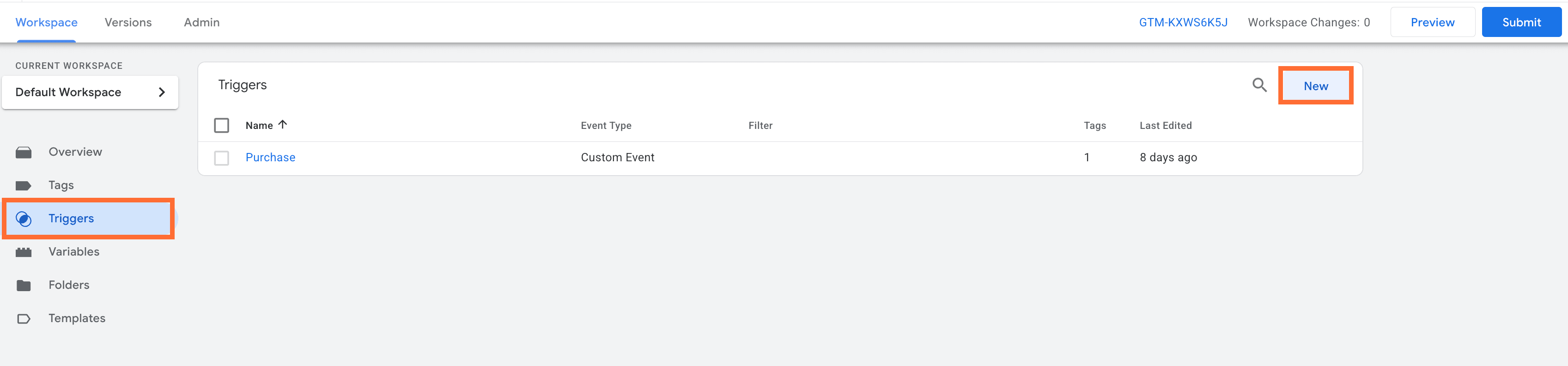Open the Templates section
This screenshot has height=366, width=1568.
coord(77,318)
